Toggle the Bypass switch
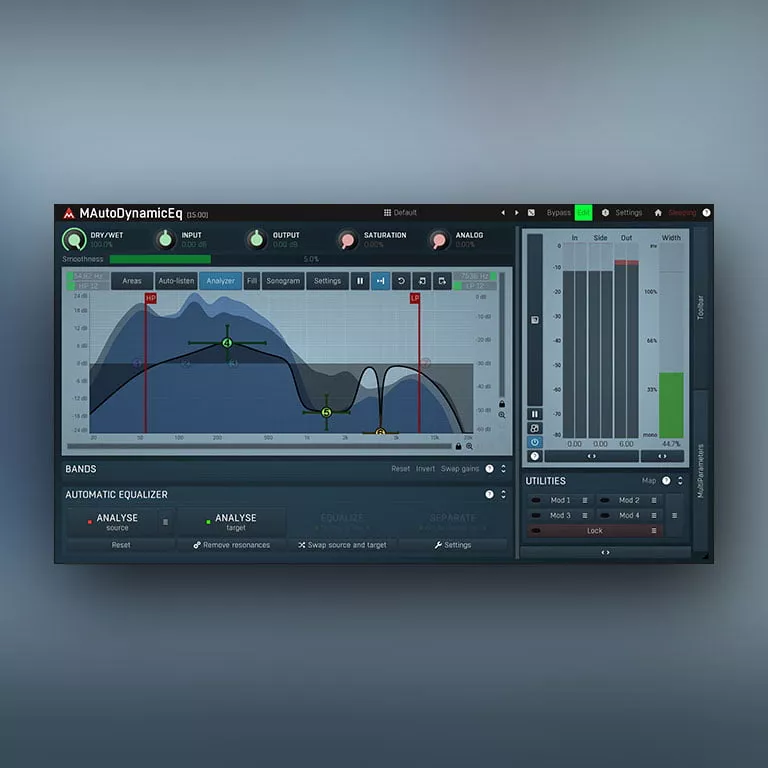Screen dimensions: 768x768 (x=558, y=213)
